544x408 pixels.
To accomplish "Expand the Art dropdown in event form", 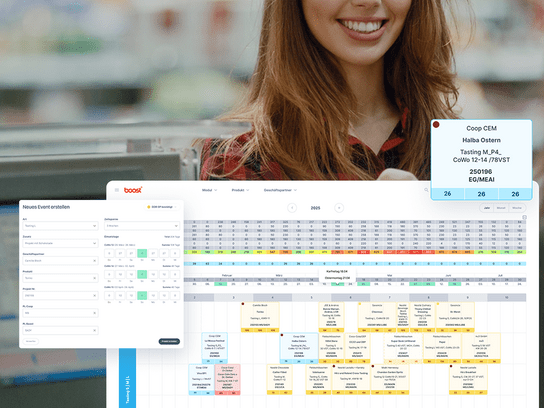I will 60,226.
